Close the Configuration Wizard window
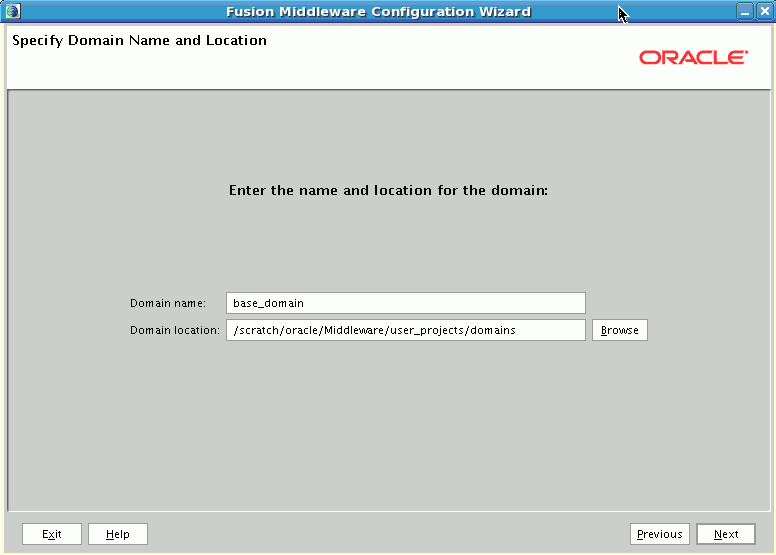The image size is (776, 555). click(x=765, y=11)
